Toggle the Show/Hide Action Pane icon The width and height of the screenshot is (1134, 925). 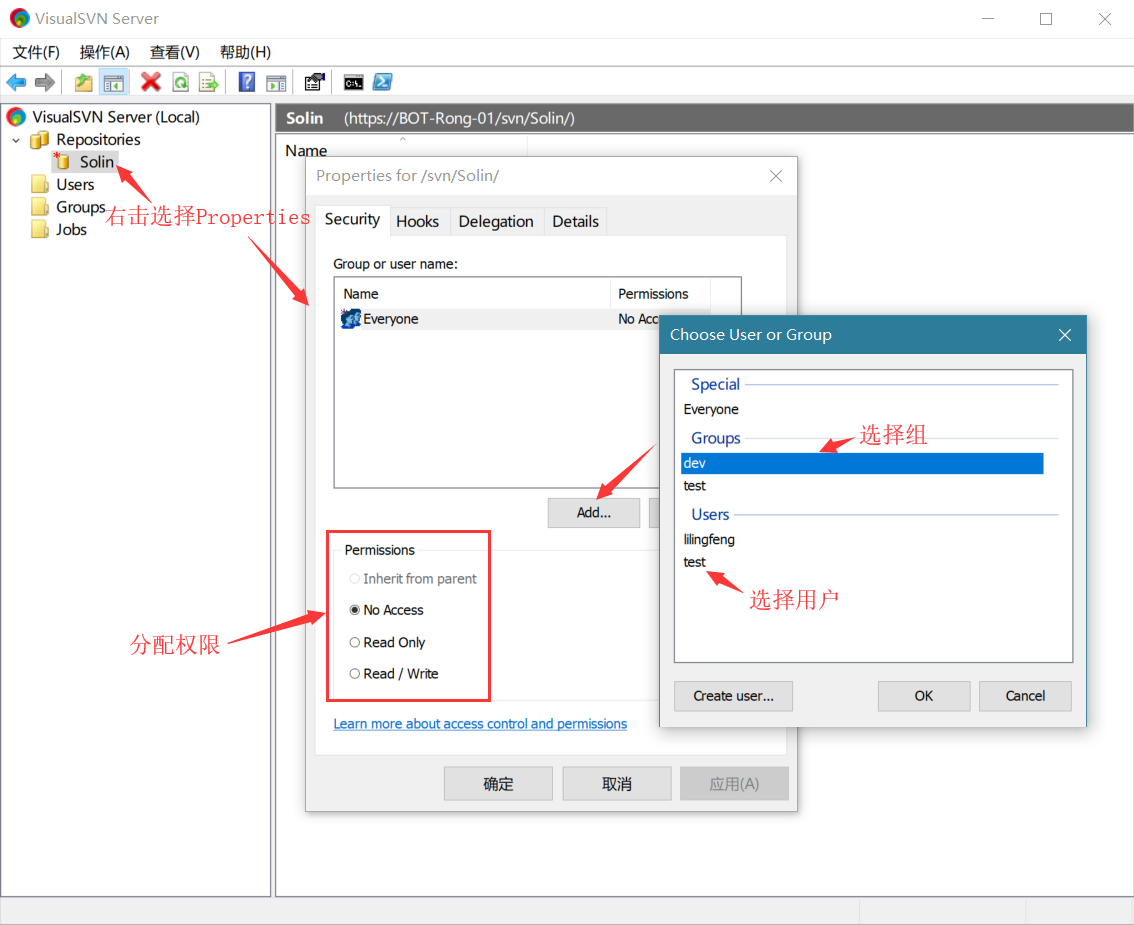(x=276, y=83)
